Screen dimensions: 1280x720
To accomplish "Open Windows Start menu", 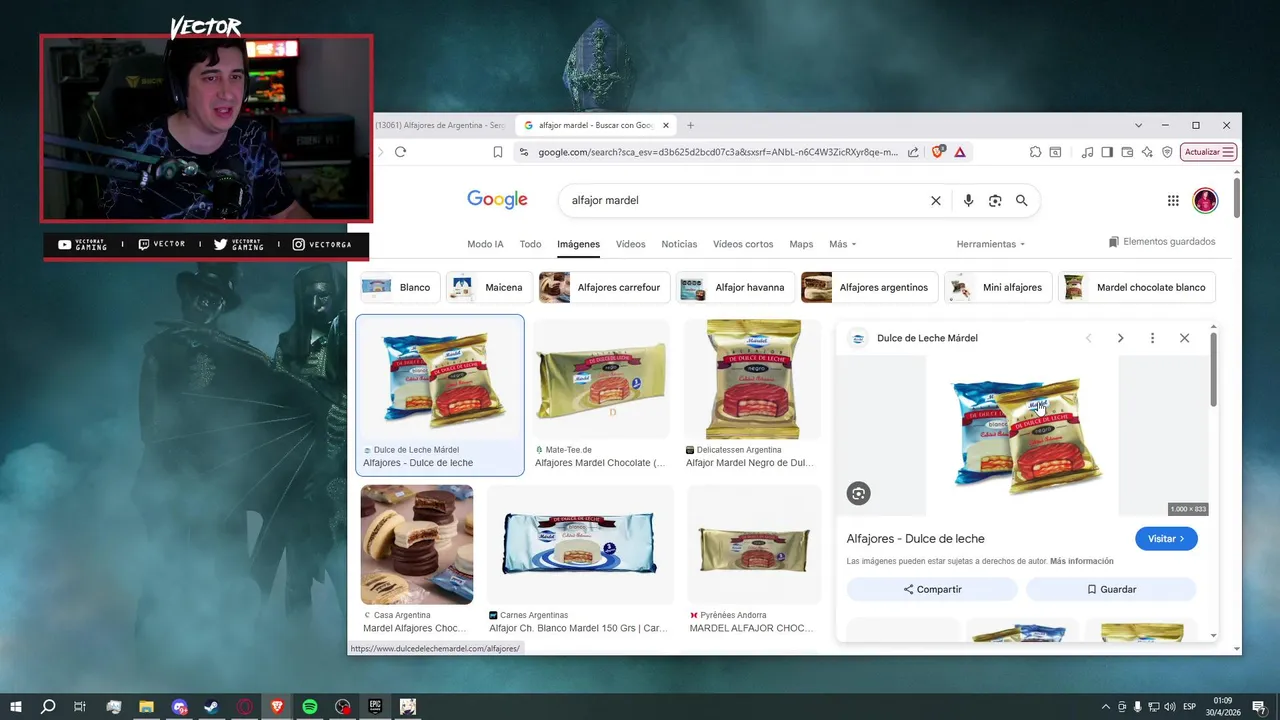I will point(16,706).
